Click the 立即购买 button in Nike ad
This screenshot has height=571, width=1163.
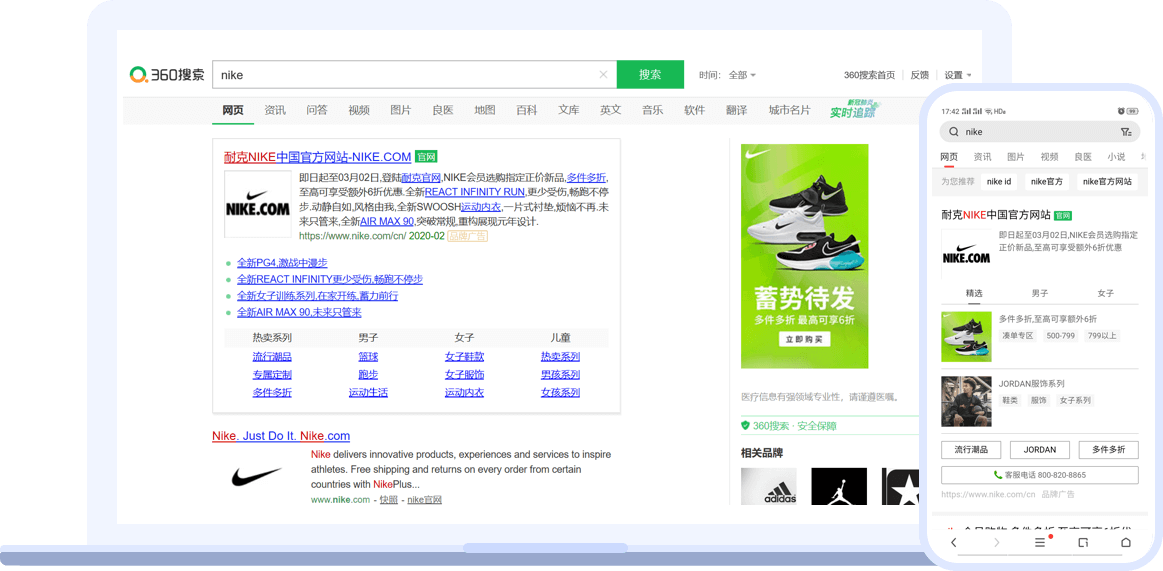click(x=805, y=340)
